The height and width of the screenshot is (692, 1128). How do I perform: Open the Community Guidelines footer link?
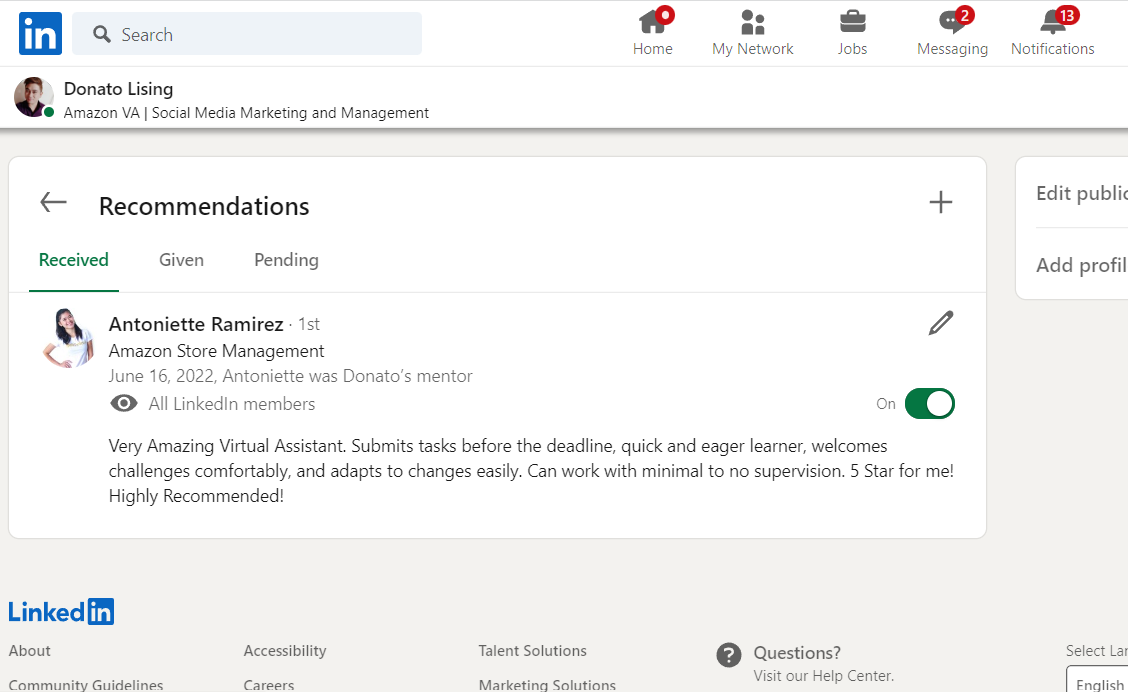pos(86,685)
